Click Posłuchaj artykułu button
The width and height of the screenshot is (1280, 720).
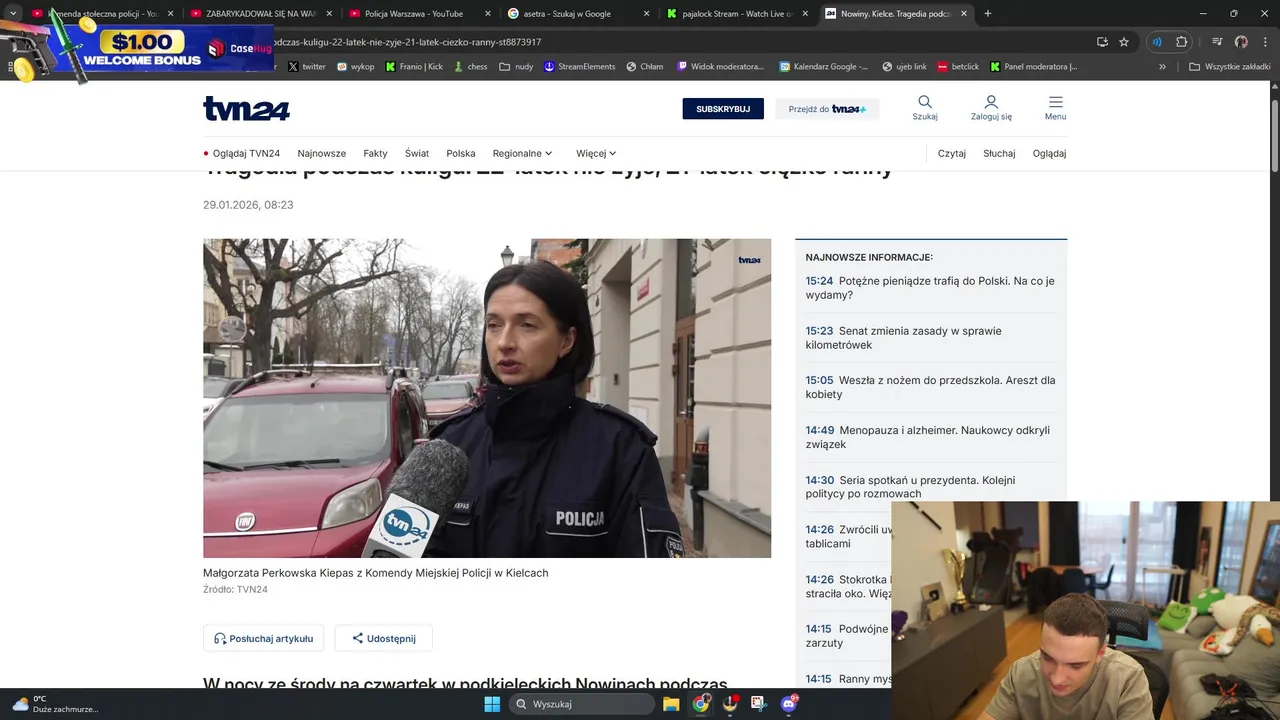pyautogui.click(x=263, y=638)
